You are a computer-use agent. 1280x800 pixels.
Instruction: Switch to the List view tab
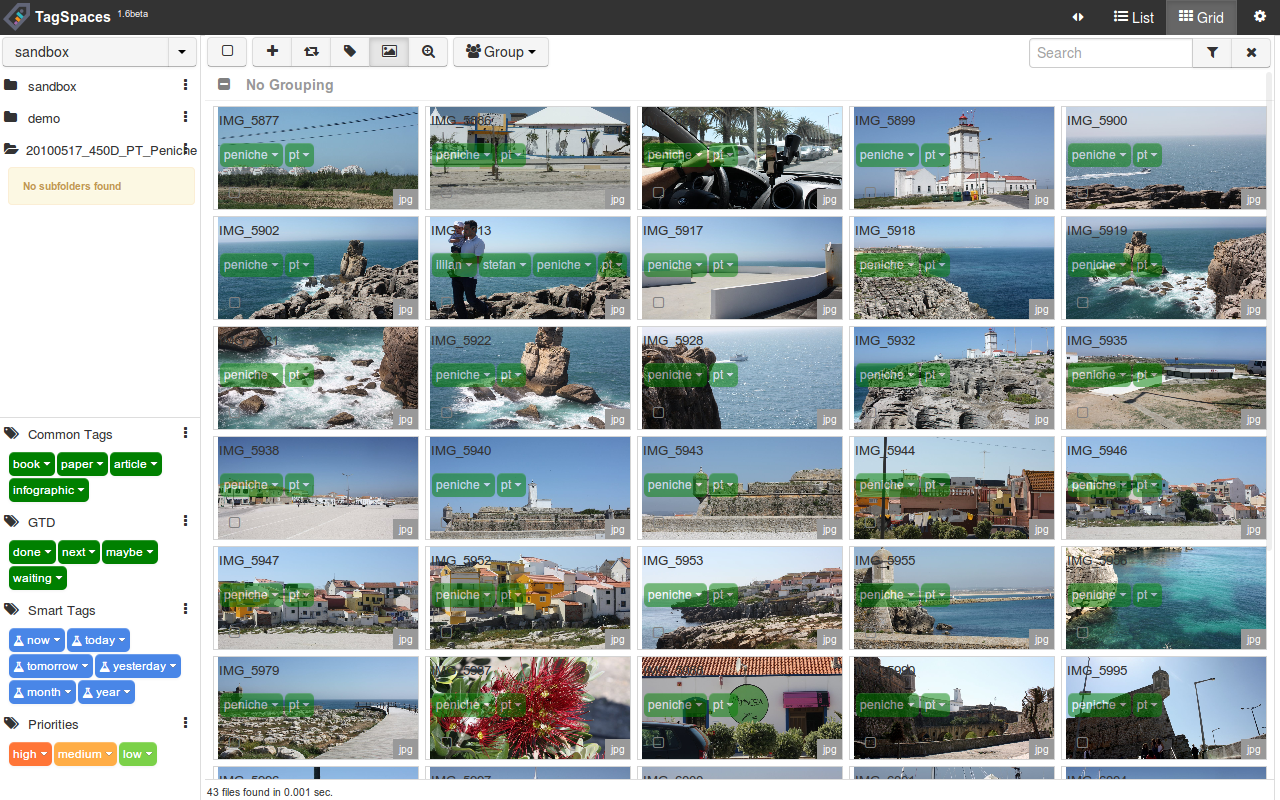point(1134,17)
